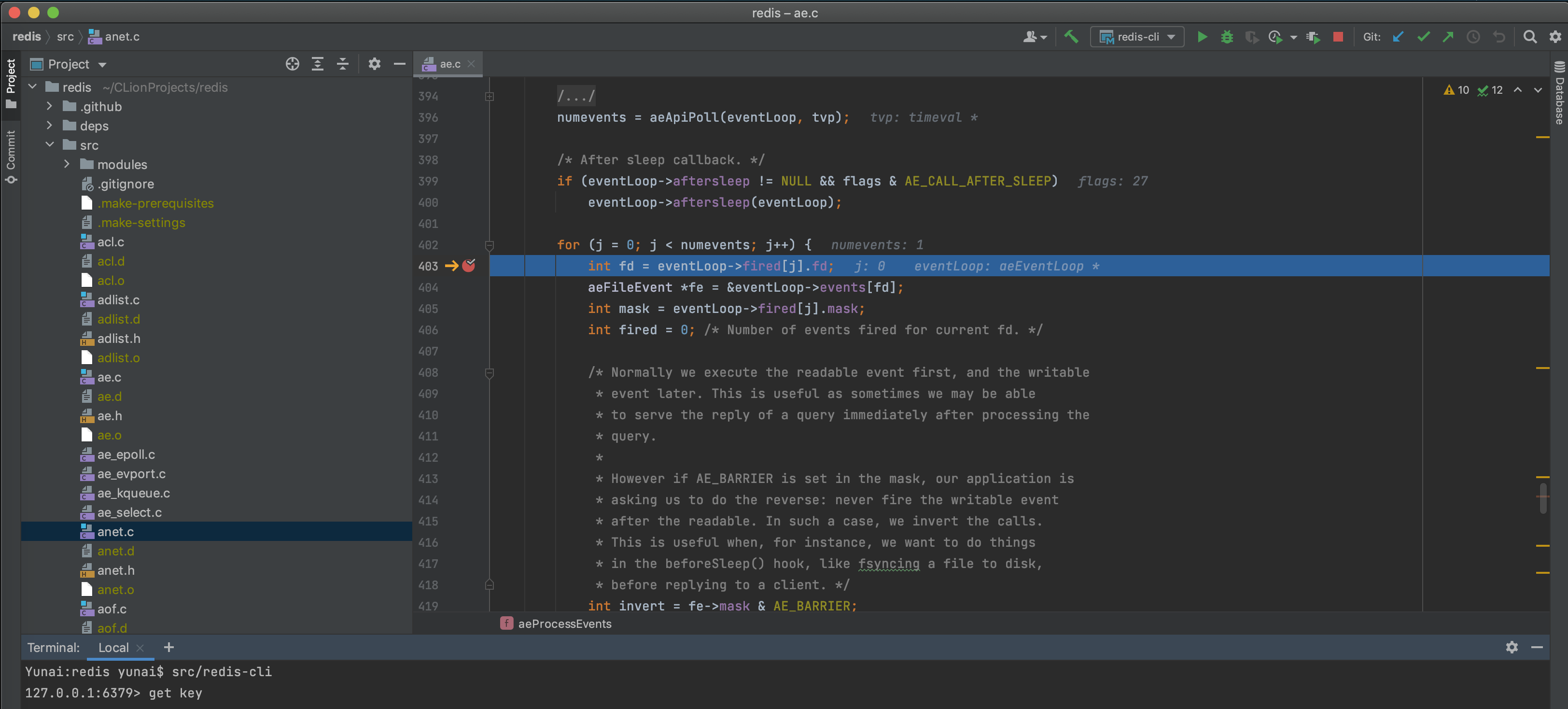
Task: Click the Profile run icon
Action: click(x=1275, y=37)
